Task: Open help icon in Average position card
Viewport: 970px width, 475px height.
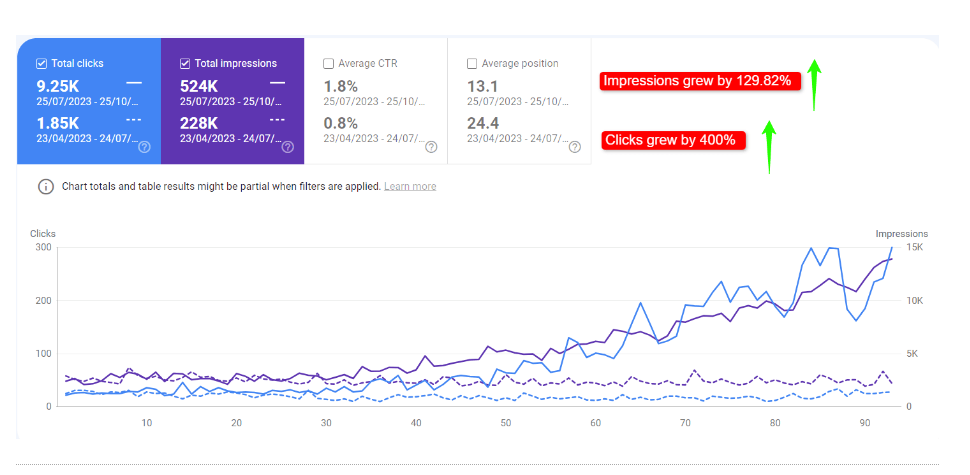Action: (575, 147)
